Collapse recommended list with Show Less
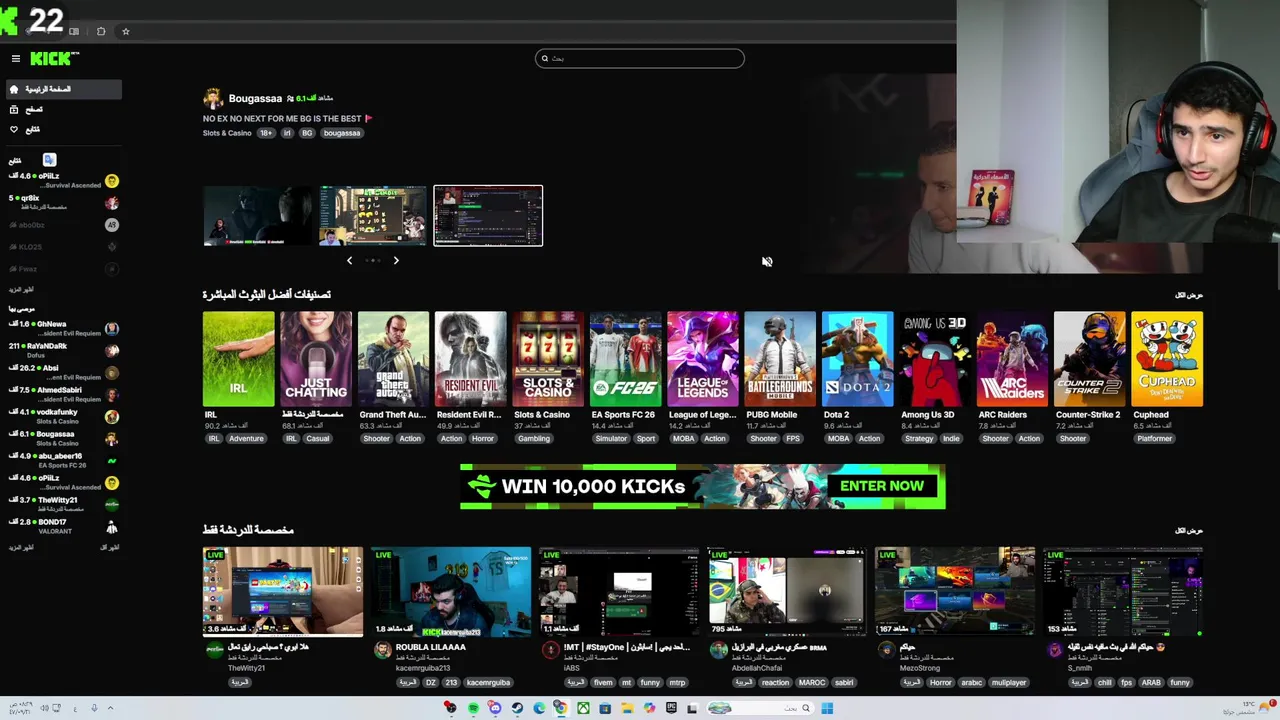The height and width of the screenshot is (720, 1280). click(x=110, y=547)
